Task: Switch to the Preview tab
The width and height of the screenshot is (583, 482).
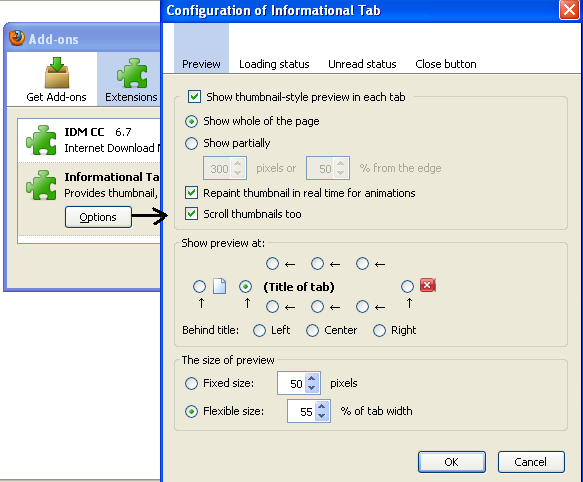Action: click(201, 48)
